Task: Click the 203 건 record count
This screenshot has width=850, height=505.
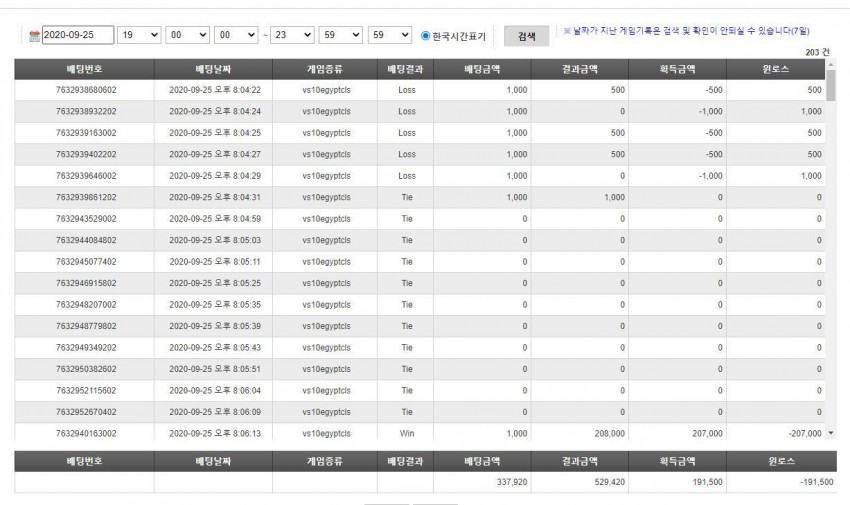Action: [x=817, y=52]
